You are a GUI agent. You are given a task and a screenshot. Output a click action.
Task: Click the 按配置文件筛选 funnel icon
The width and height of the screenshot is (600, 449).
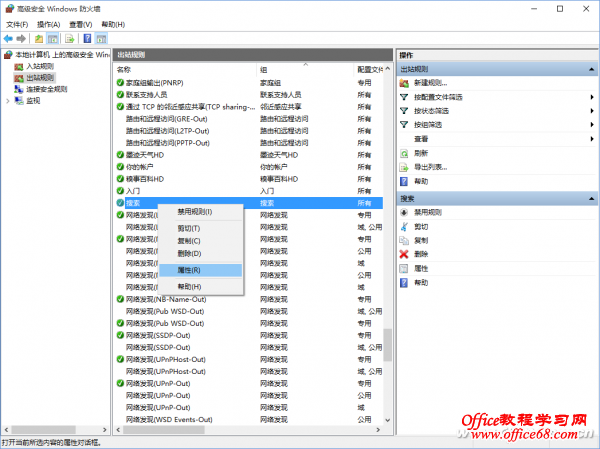(404, 97)
